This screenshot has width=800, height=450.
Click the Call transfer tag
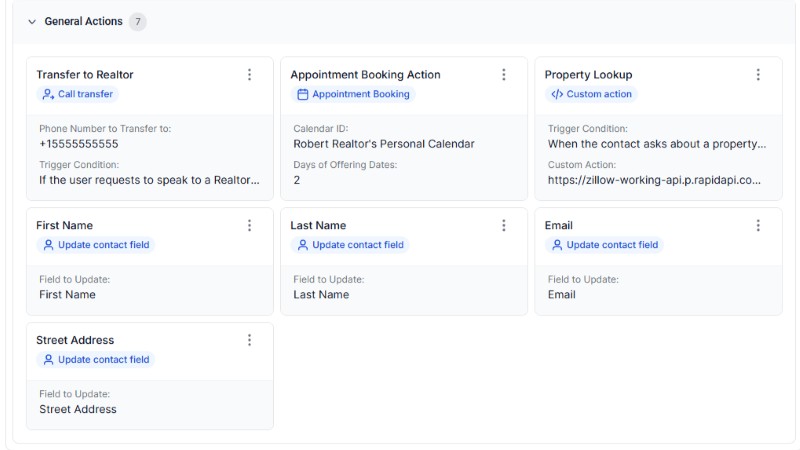pos(78,94)
